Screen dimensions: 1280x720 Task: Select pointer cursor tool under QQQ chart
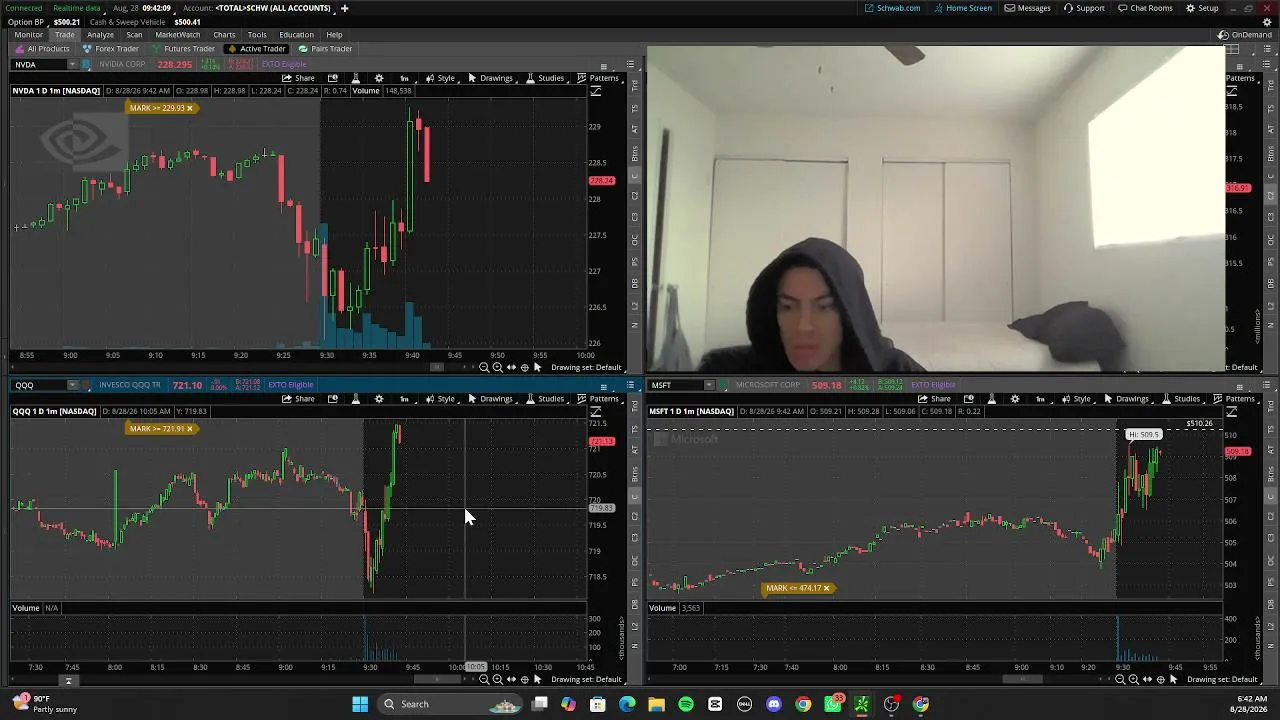538,679
